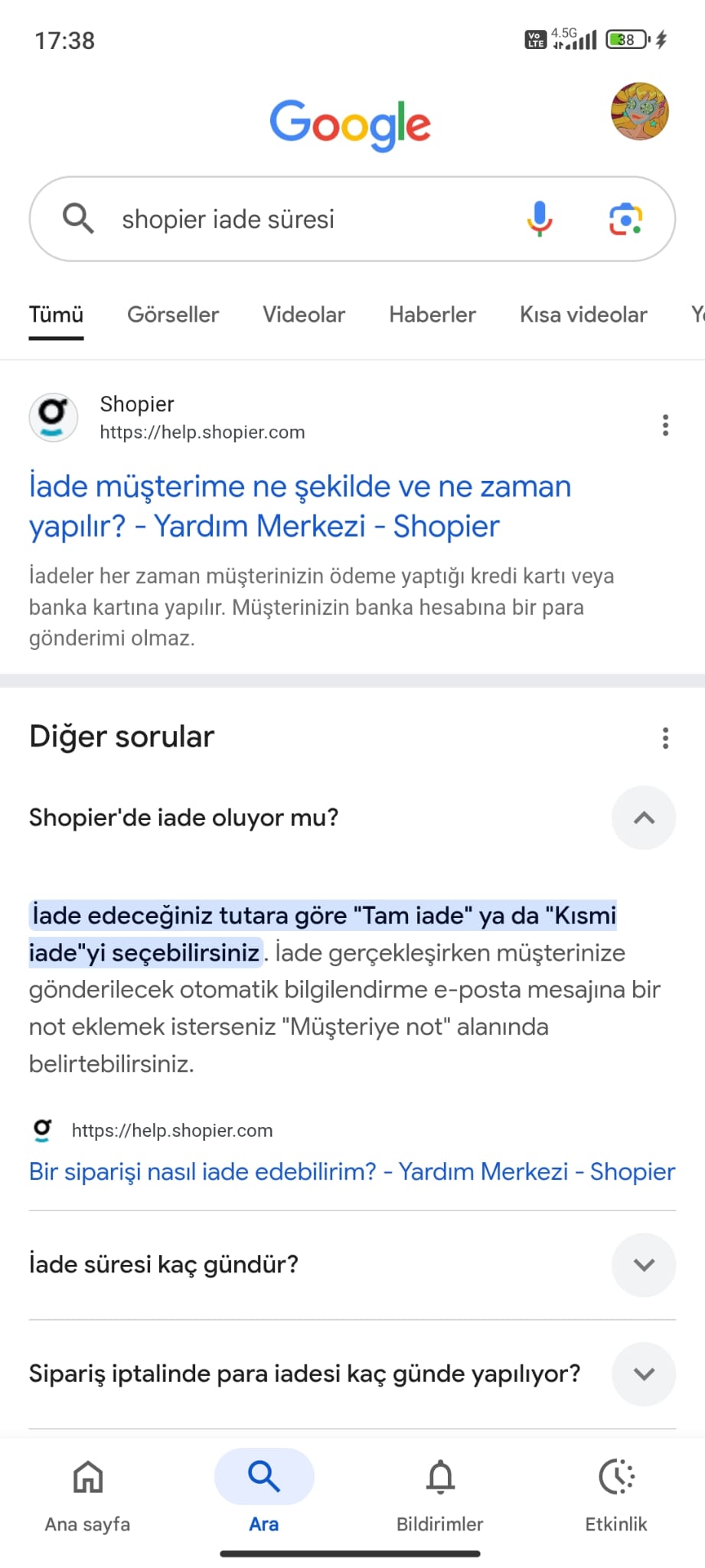Screen dimensions: 705x1568
Task: Switch to the Görseller tab
Action: pyautogui.click(x=173, y=315)
